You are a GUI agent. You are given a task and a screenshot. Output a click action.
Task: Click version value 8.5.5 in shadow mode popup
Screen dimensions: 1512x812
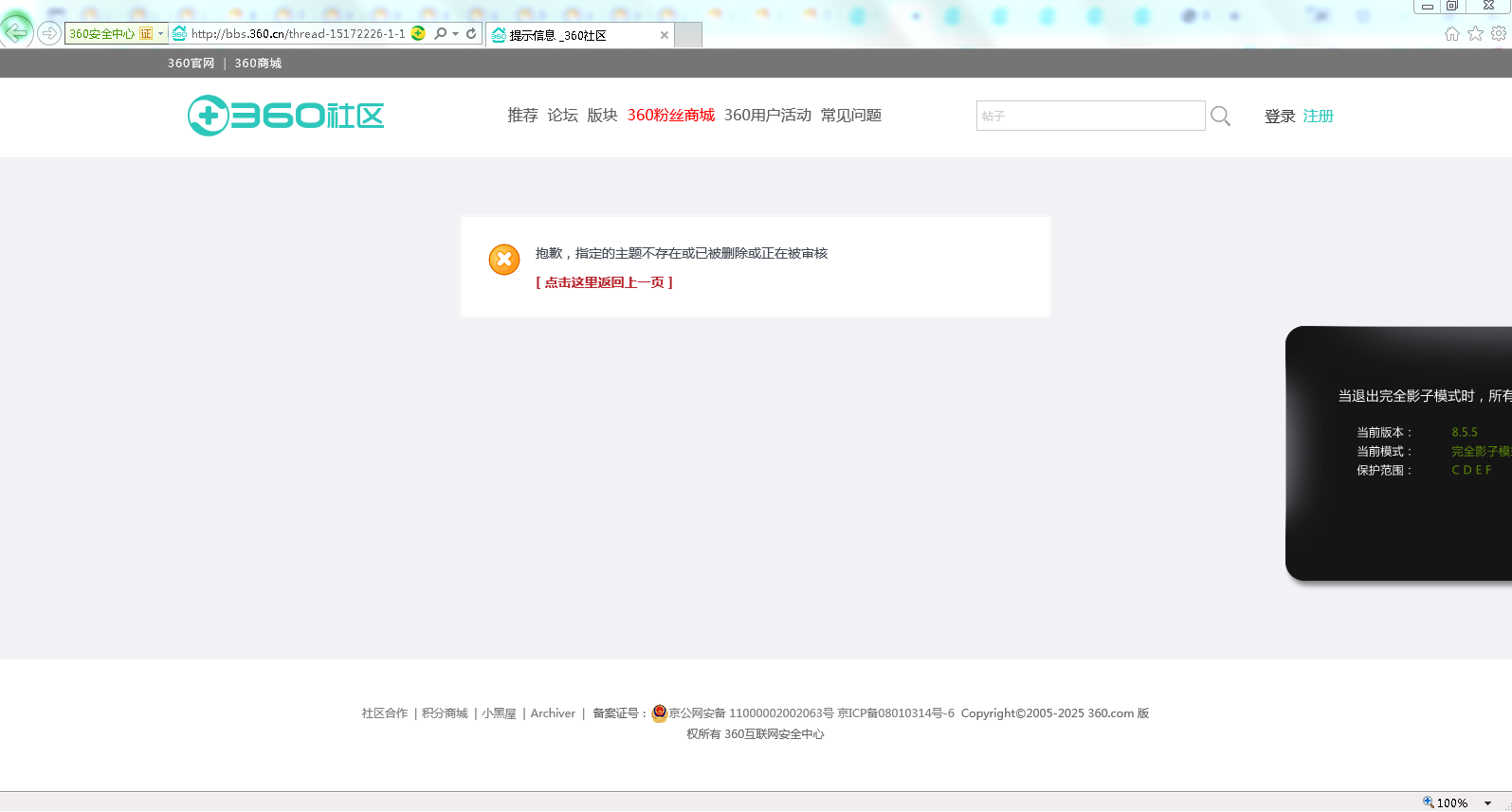coord(1465,432)
